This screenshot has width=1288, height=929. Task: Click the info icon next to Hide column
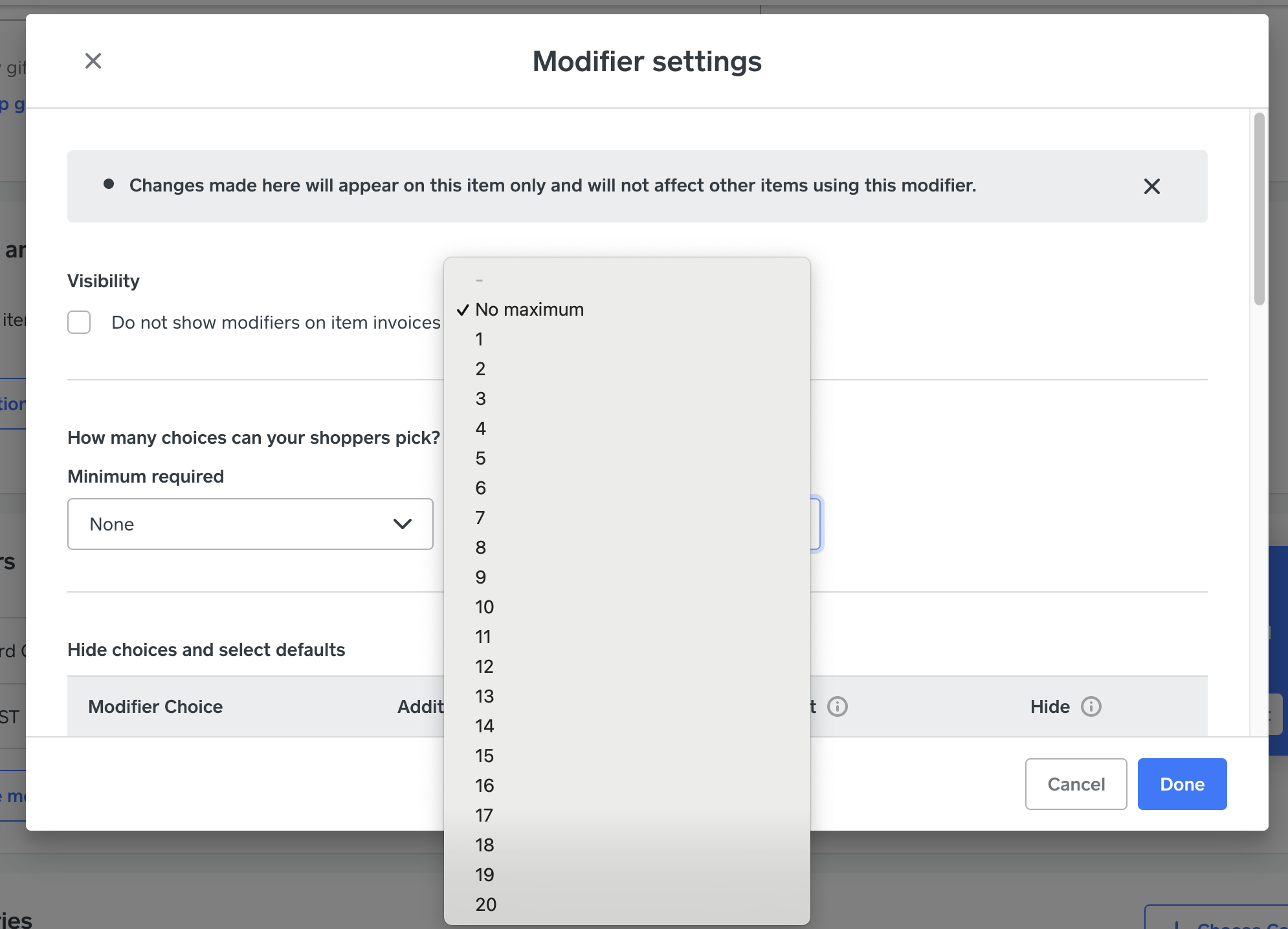tap(1091, 706)
